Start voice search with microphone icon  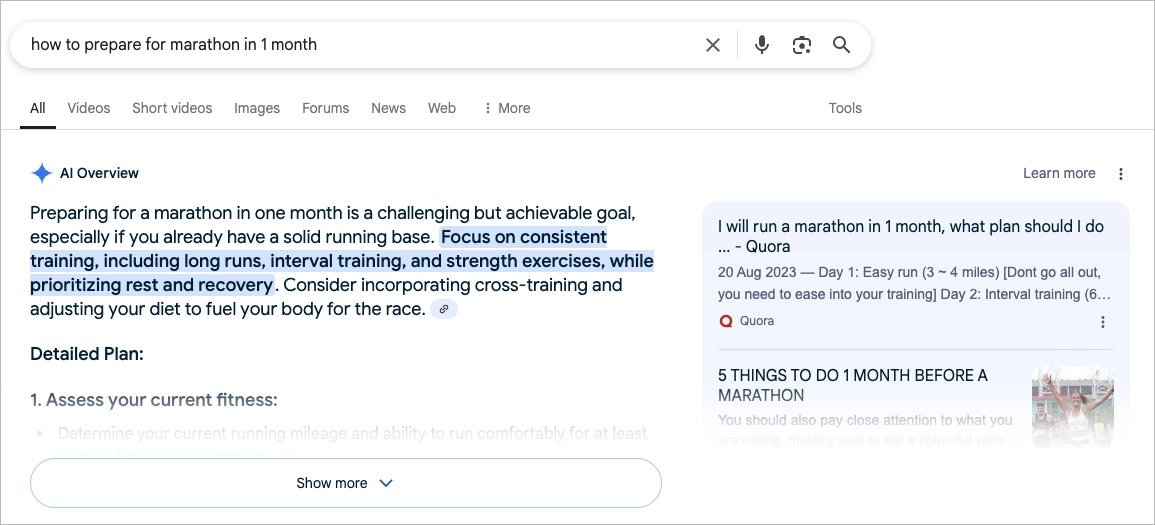762,45
